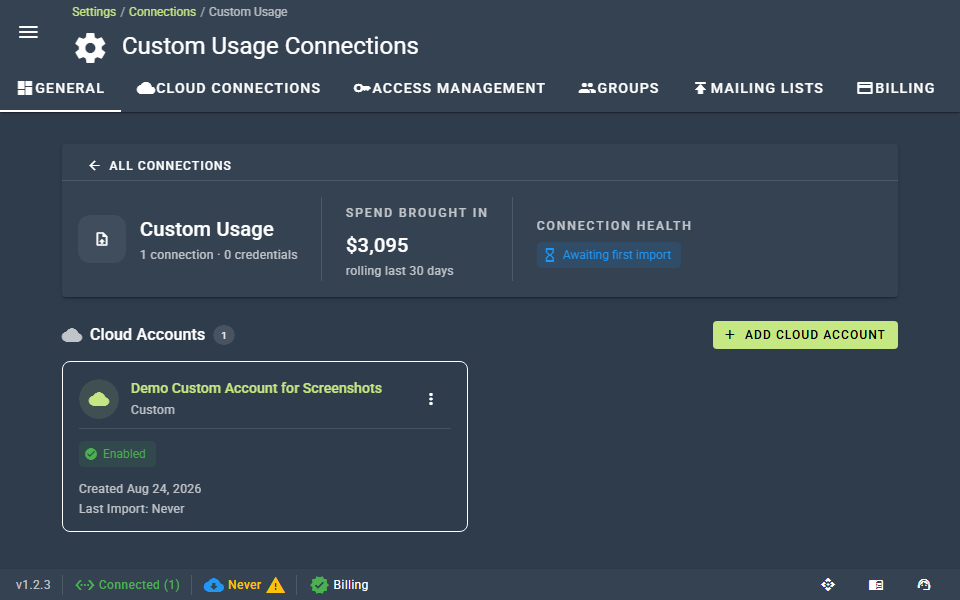960x600 pixels.
Task: Open the Cloud Connections tab
Action: click(228, 88)
